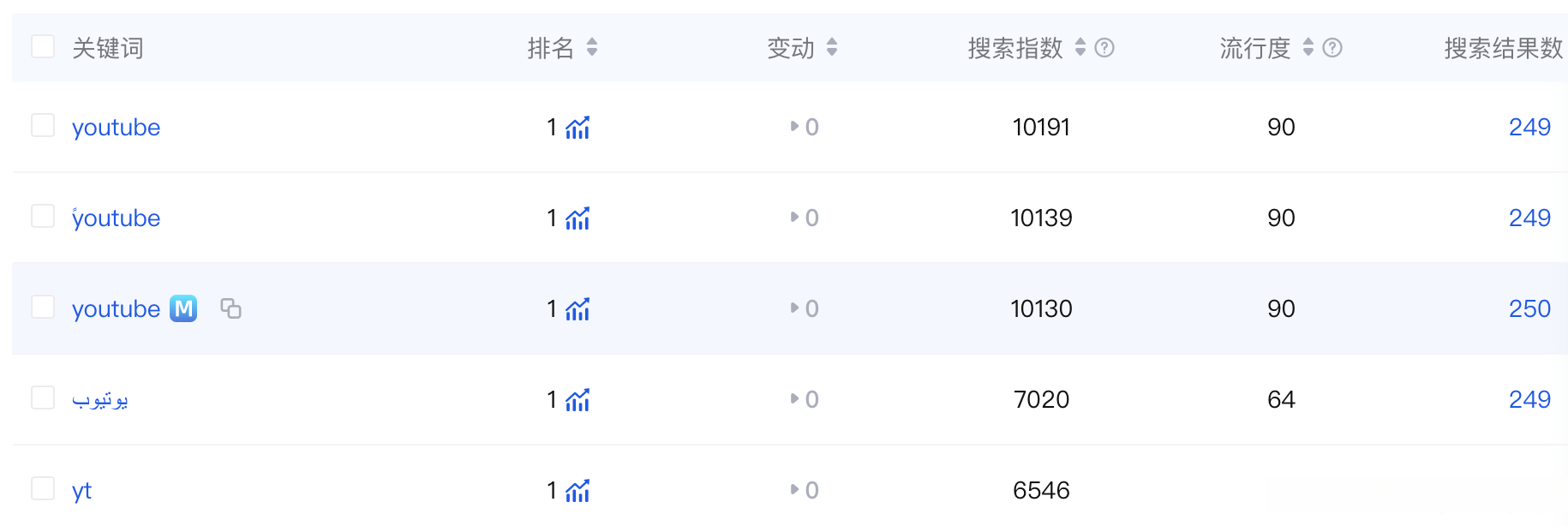1568x526 pixels.
Task: Click the blue M badge beside youtube
Action: 183,308
